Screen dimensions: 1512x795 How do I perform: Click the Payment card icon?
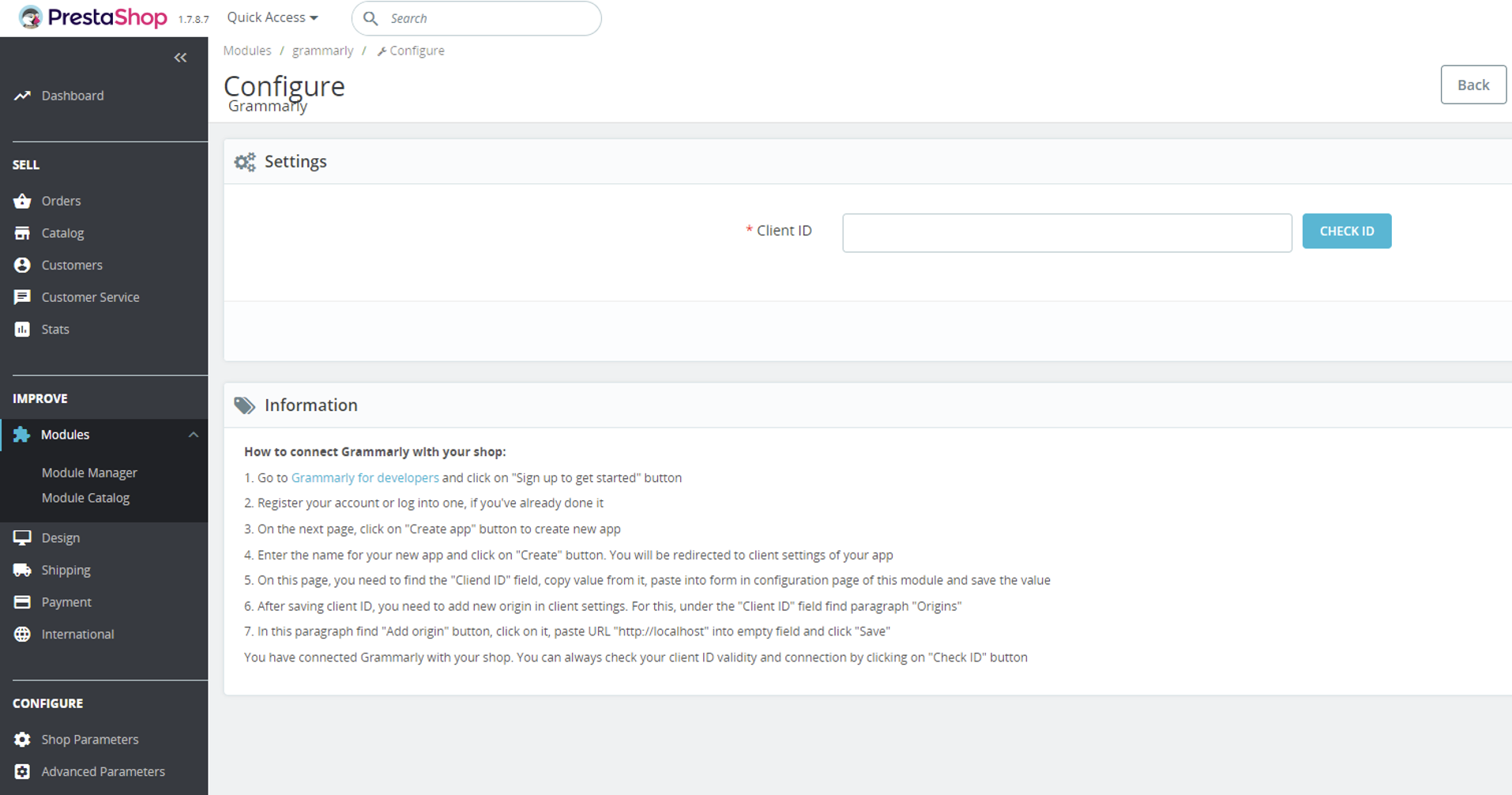click(22, 602)
